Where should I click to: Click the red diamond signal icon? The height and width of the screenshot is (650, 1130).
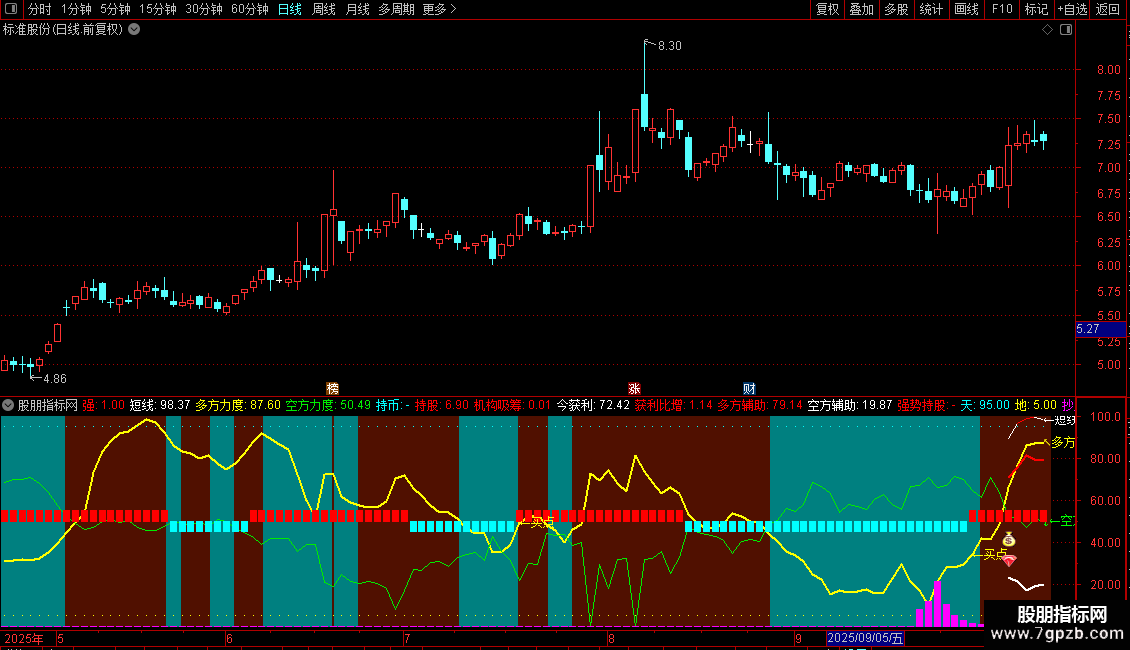(x=1010, y=559)
